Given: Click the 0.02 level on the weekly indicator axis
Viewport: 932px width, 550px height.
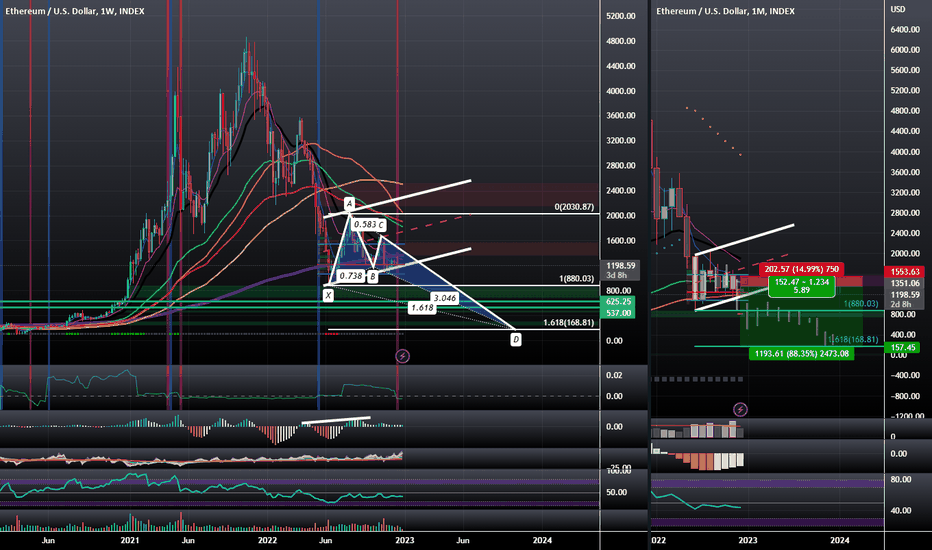Looking at the screenshot, I should (x=614, y=375).
